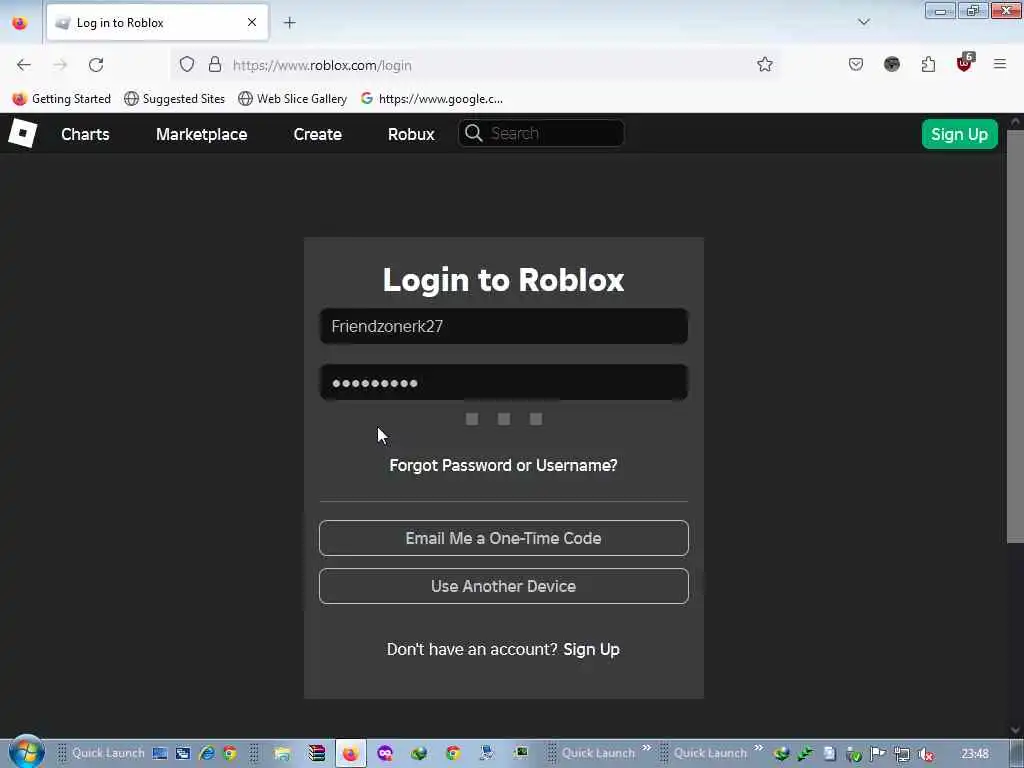1024x768 pixels.
Task: Open the Windows Start menu orb
Action: pos(27,752)
